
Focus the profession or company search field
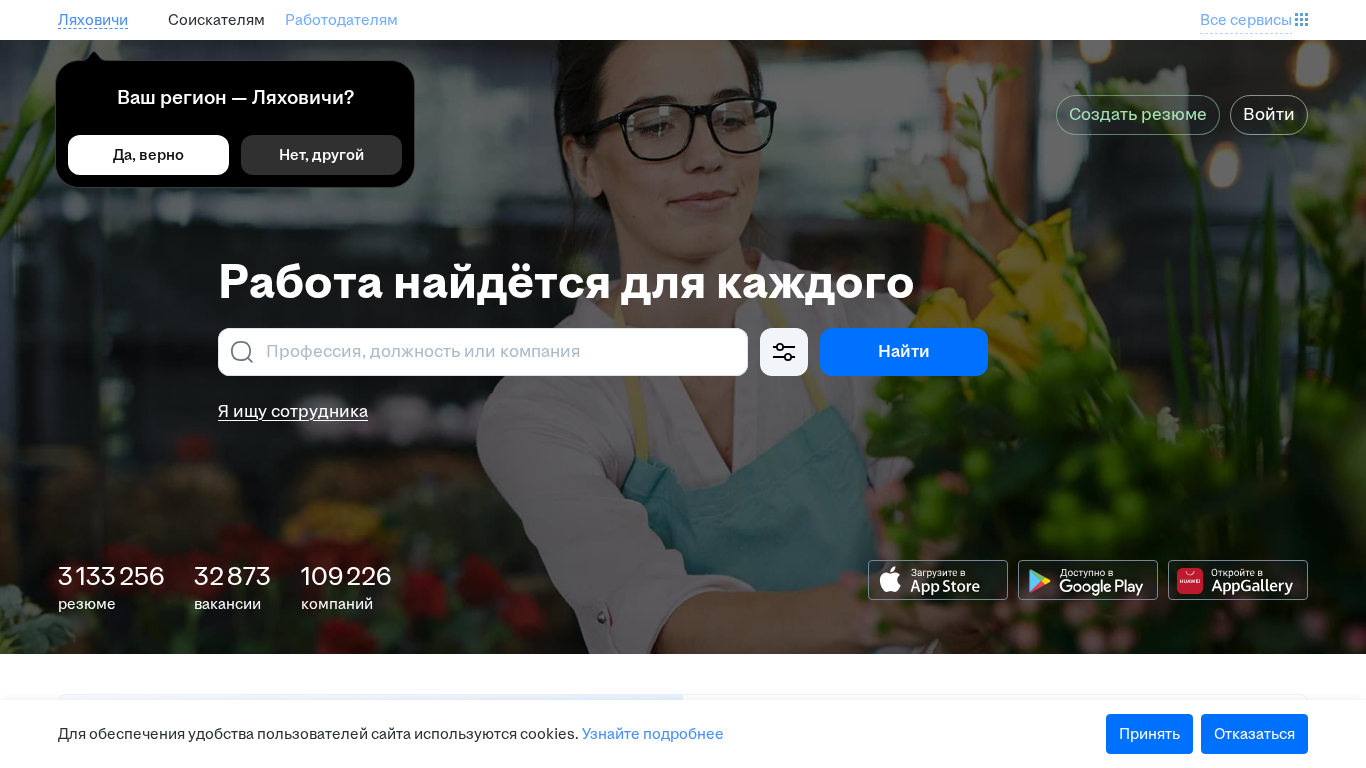point(500,352)
